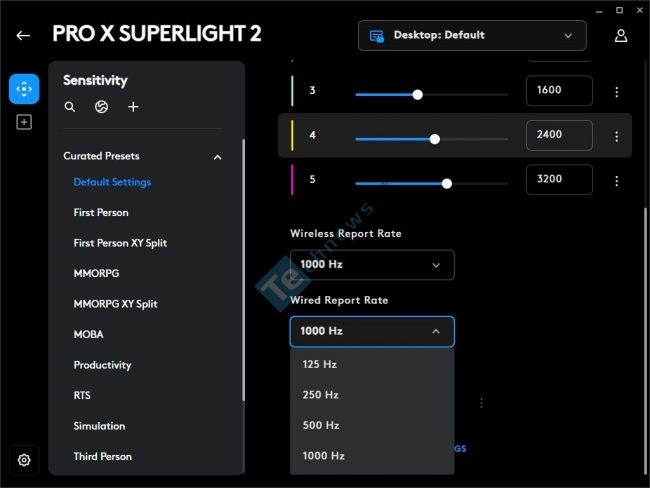This screenshot has width=650, height=488.
Task: Pick the MMORPG preset
Action: coord(96,273)
